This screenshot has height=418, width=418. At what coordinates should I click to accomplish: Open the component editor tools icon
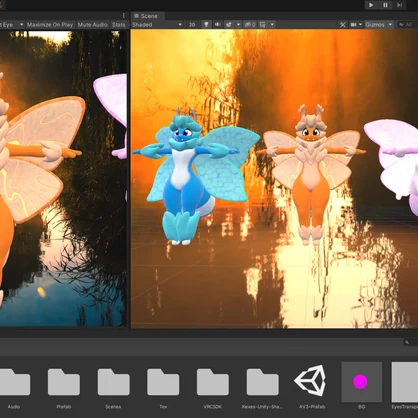343,25
